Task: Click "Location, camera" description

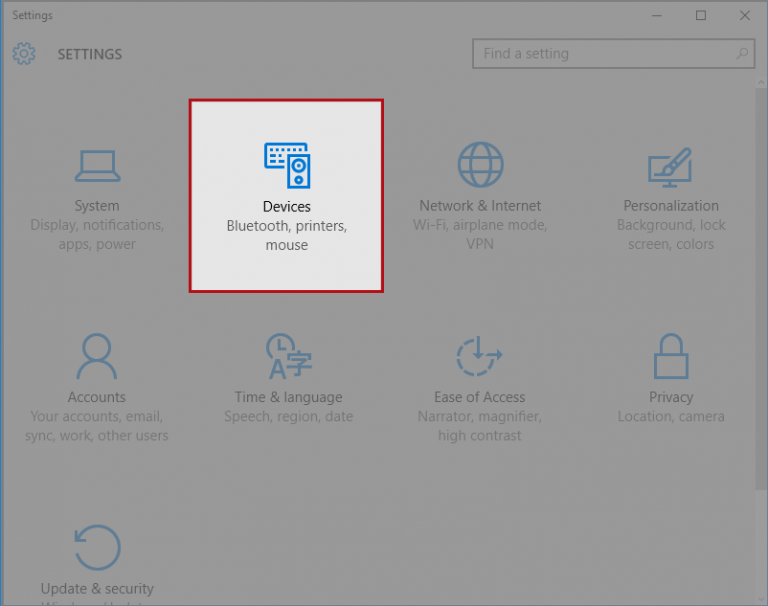Action: [671, 416]
